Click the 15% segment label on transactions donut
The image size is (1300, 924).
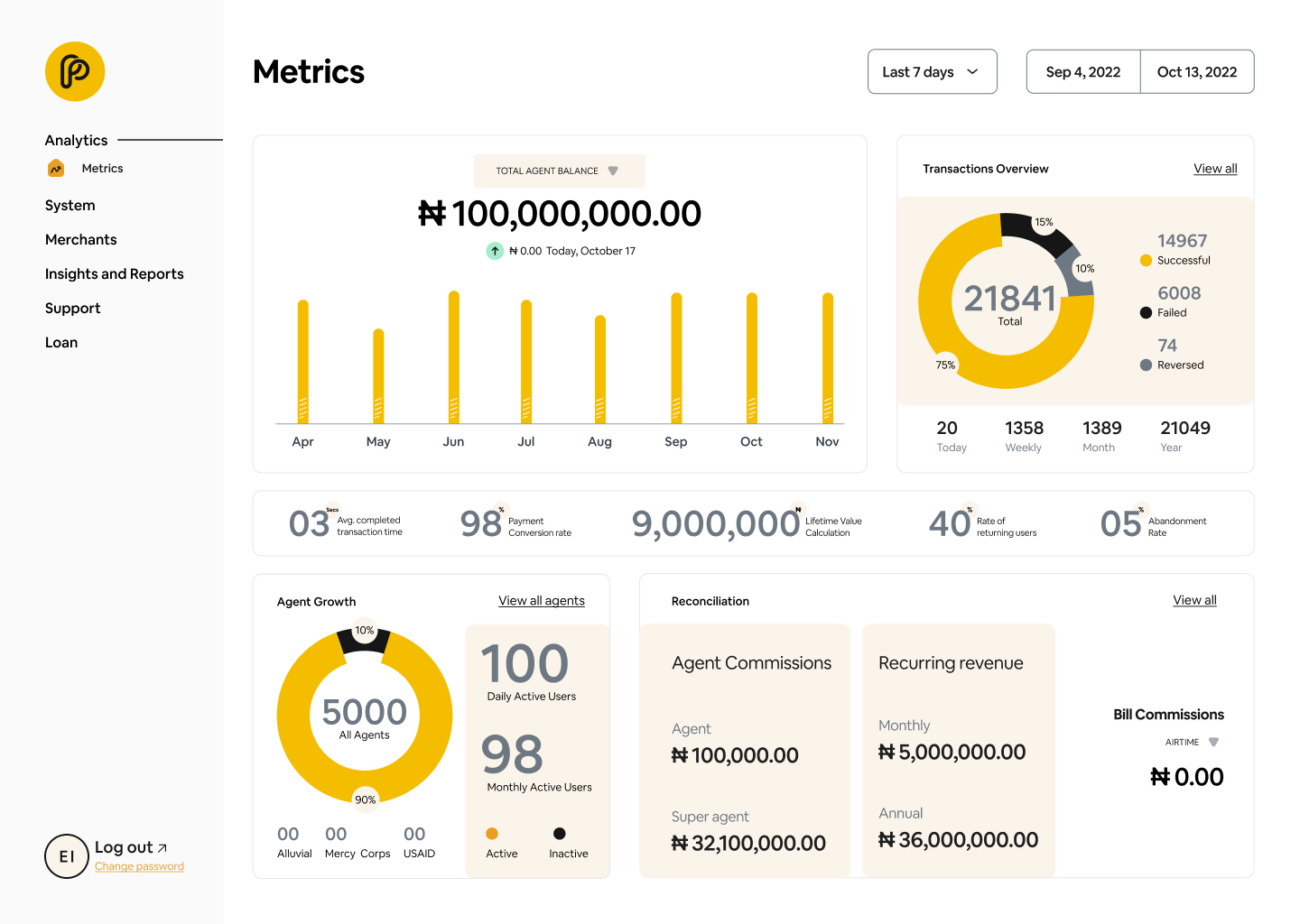coord(1044,222)
